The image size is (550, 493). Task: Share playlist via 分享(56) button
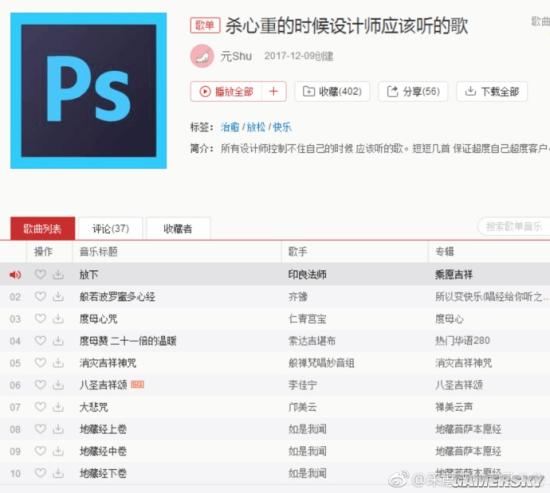click(x=413, y=92)
